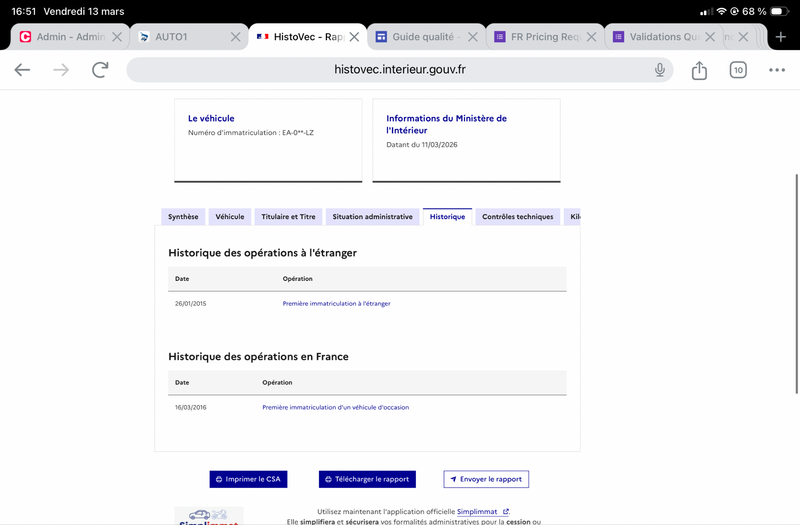Download report with Télécharger le rapport
The height and width of the screenshot is (525, 800).
coord(366,479)
